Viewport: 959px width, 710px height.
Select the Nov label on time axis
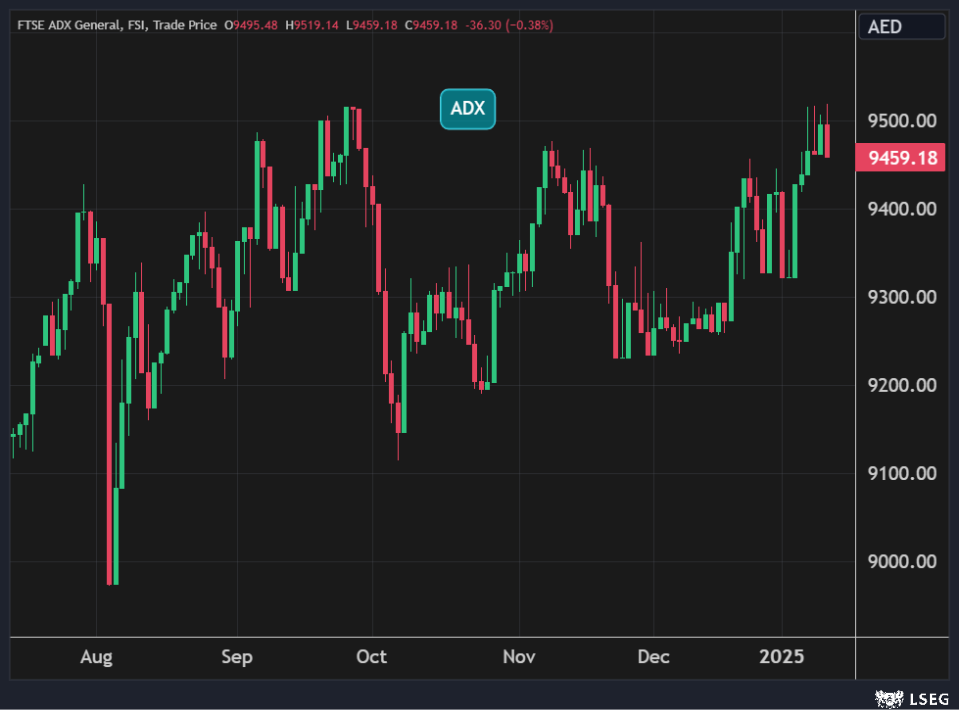click(519, 657)
